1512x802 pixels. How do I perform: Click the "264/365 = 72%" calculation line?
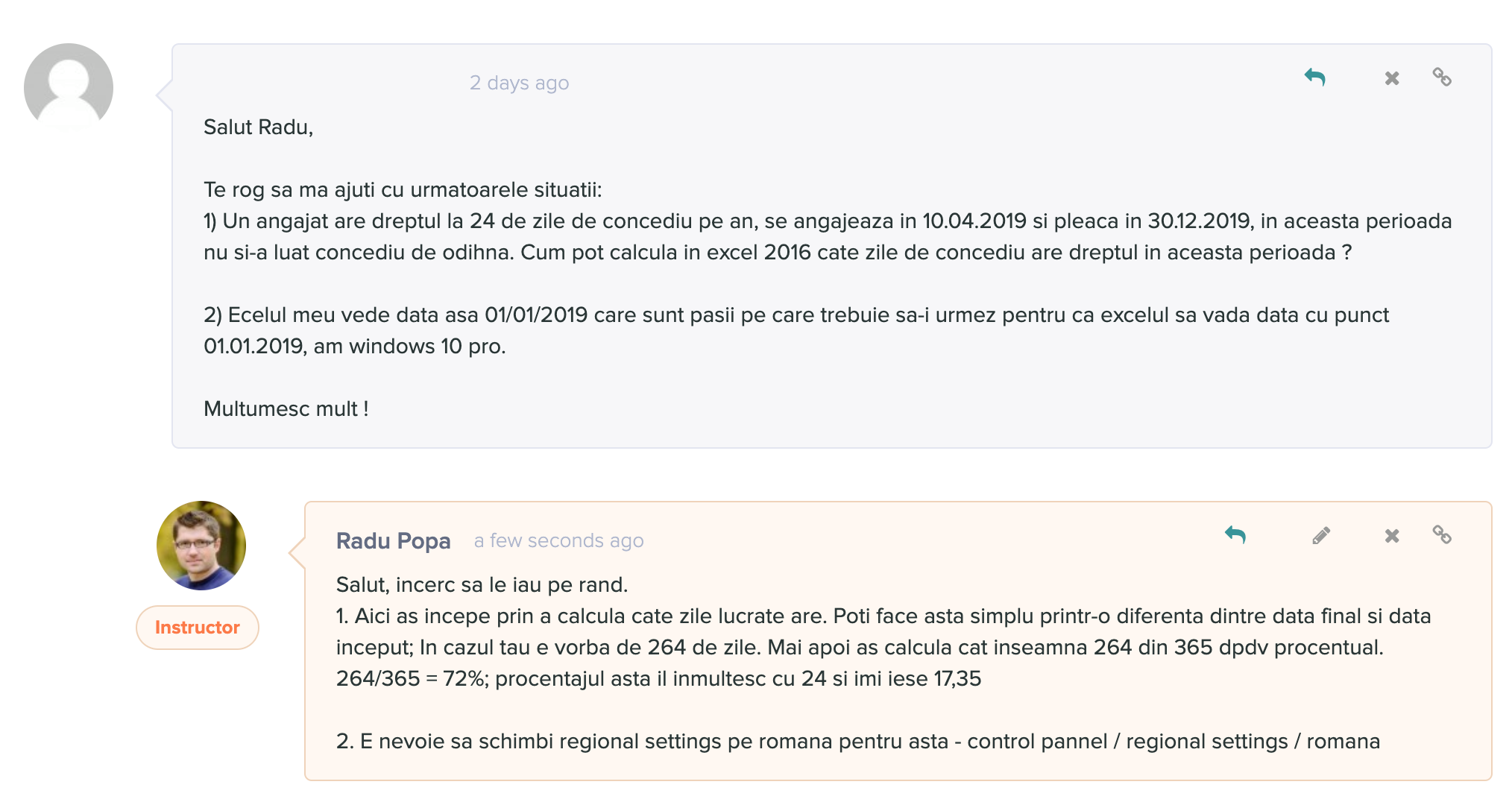(659, 679)
